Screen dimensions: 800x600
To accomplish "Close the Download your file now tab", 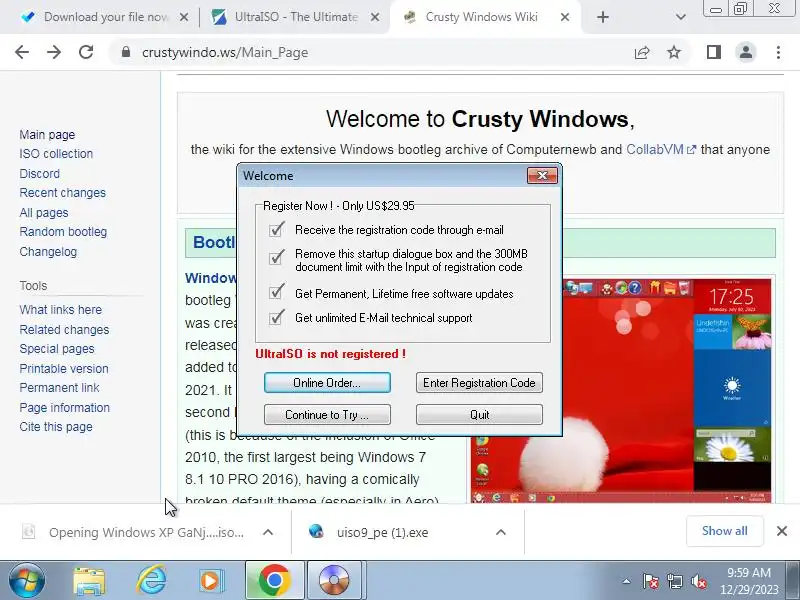I will [184, 17].
